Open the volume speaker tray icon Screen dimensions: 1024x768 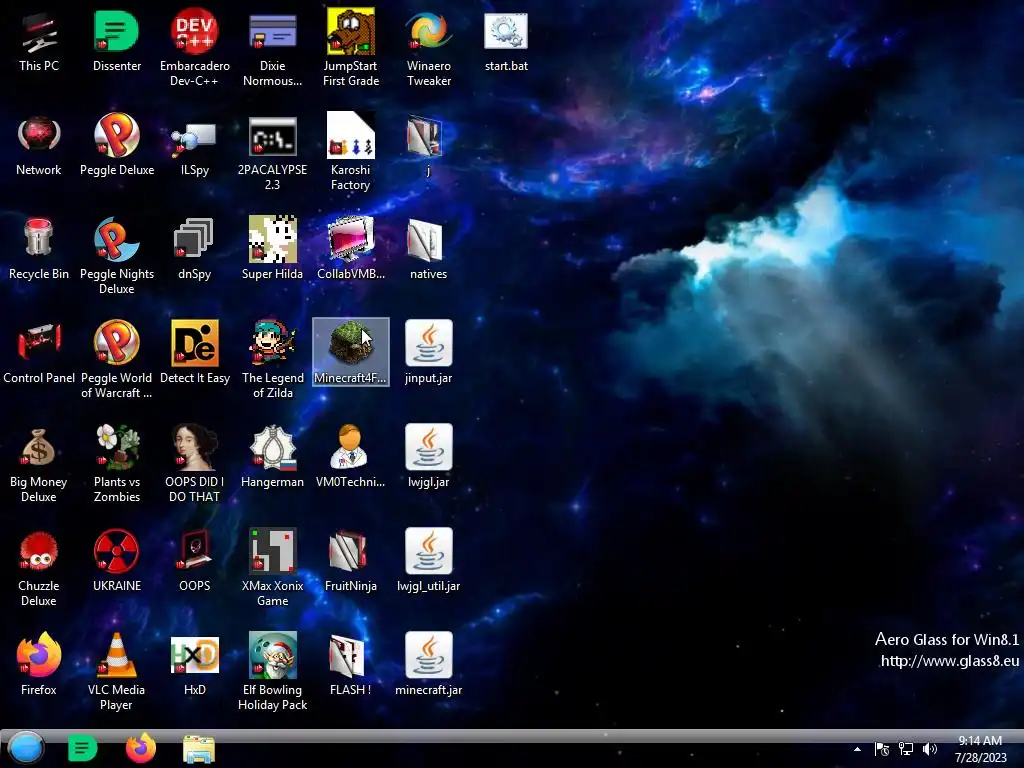coord(929,749)
